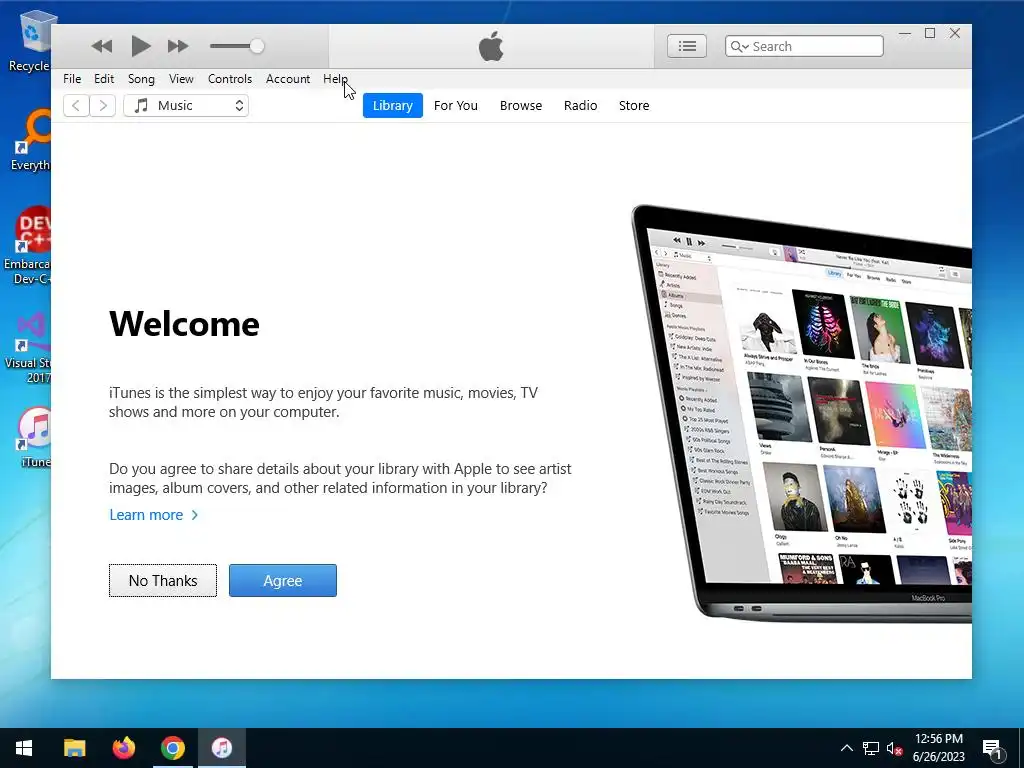Click the Apple logo in the header
The width and height of the screenshot is (1024, 768).
[491, 46]
